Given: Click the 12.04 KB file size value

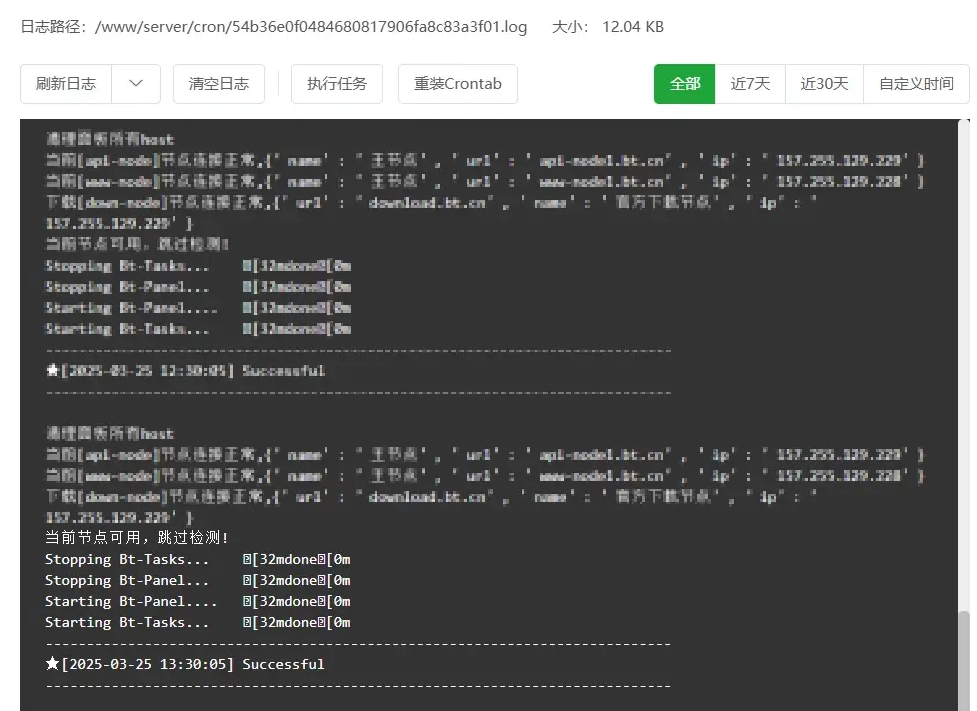Looking at the screenshot, I should point(633,27).
